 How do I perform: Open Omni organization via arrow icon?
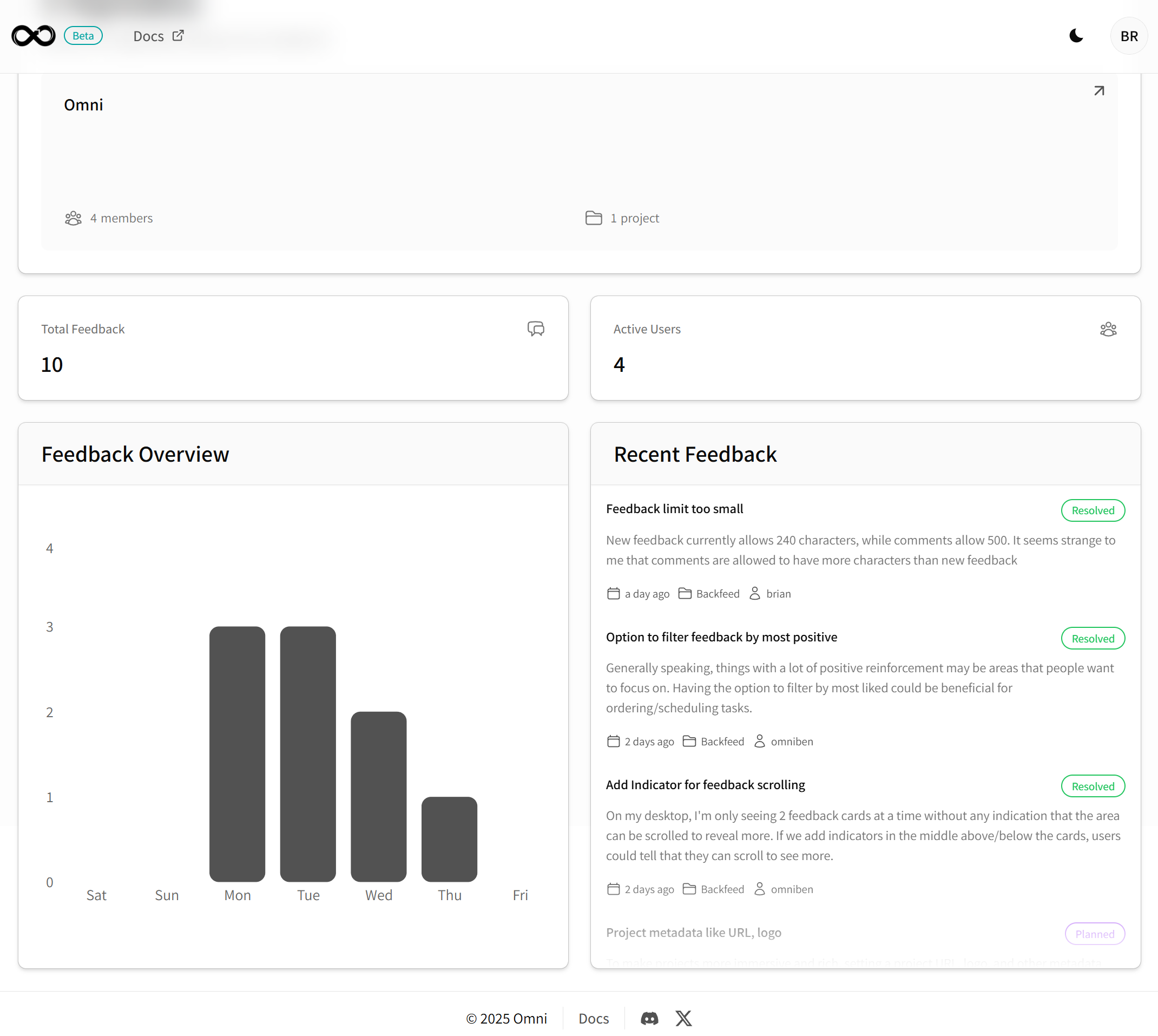click(1099, 91)
